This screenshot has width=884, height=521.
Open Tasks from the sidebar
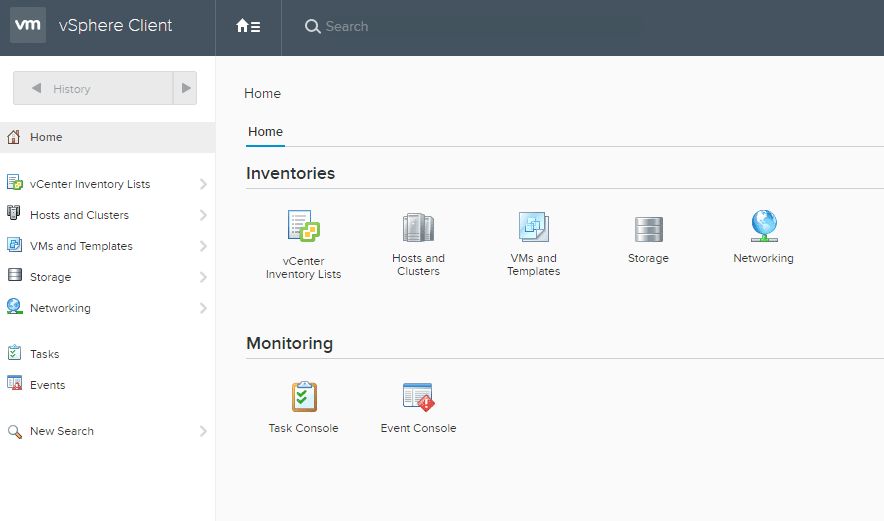(x=45, y=354)
